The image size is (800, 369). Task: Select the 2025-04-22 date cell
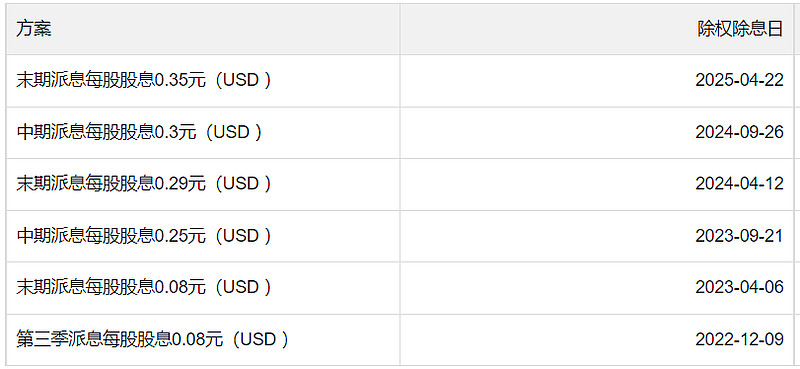[597, 81]
